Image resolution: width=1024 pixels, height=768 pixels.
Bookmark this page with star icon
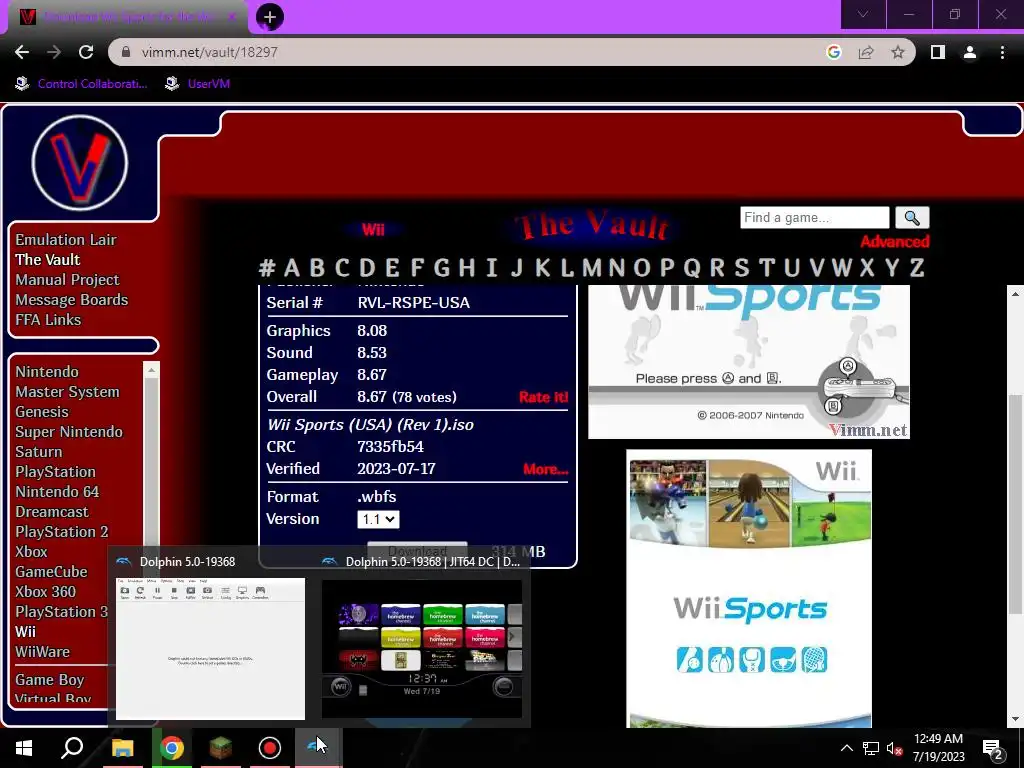click(x=898, y=52)
